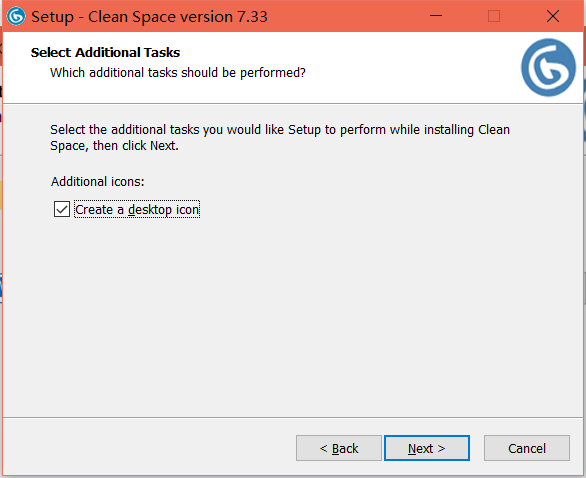Click the white header area beside the logo
Screen dimensions: 586x478
[411, 67]
